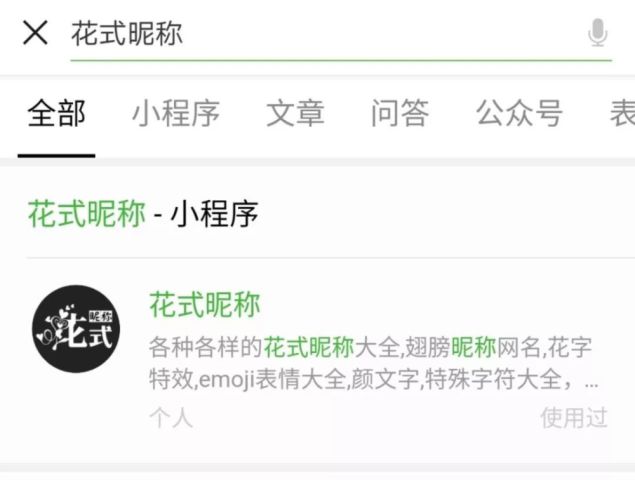Open the green 花式昵称 result title
The width and height of the screenshot is (635, 480).
(205, 305)
